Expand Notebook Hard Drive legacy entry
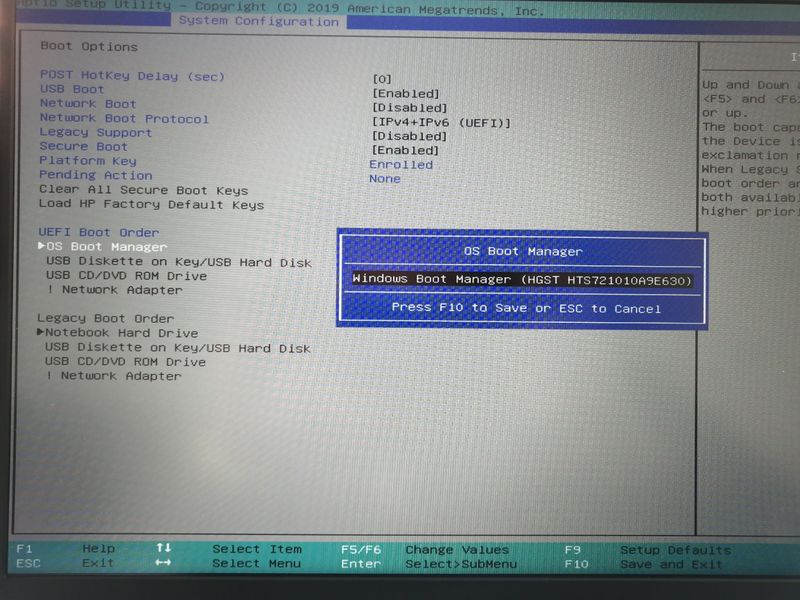 click(x=117, y=333)
